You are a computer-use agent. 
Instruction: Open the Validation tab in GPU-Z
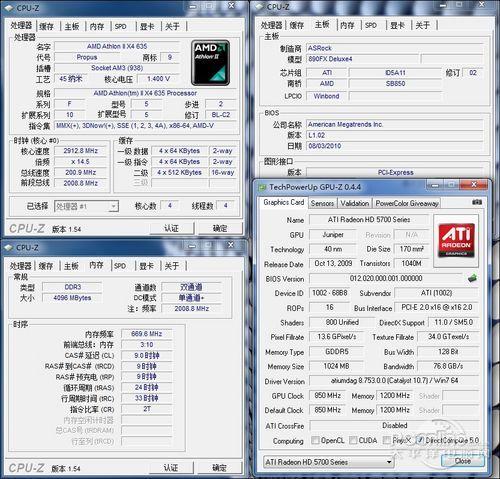click(x=355, y=203)
